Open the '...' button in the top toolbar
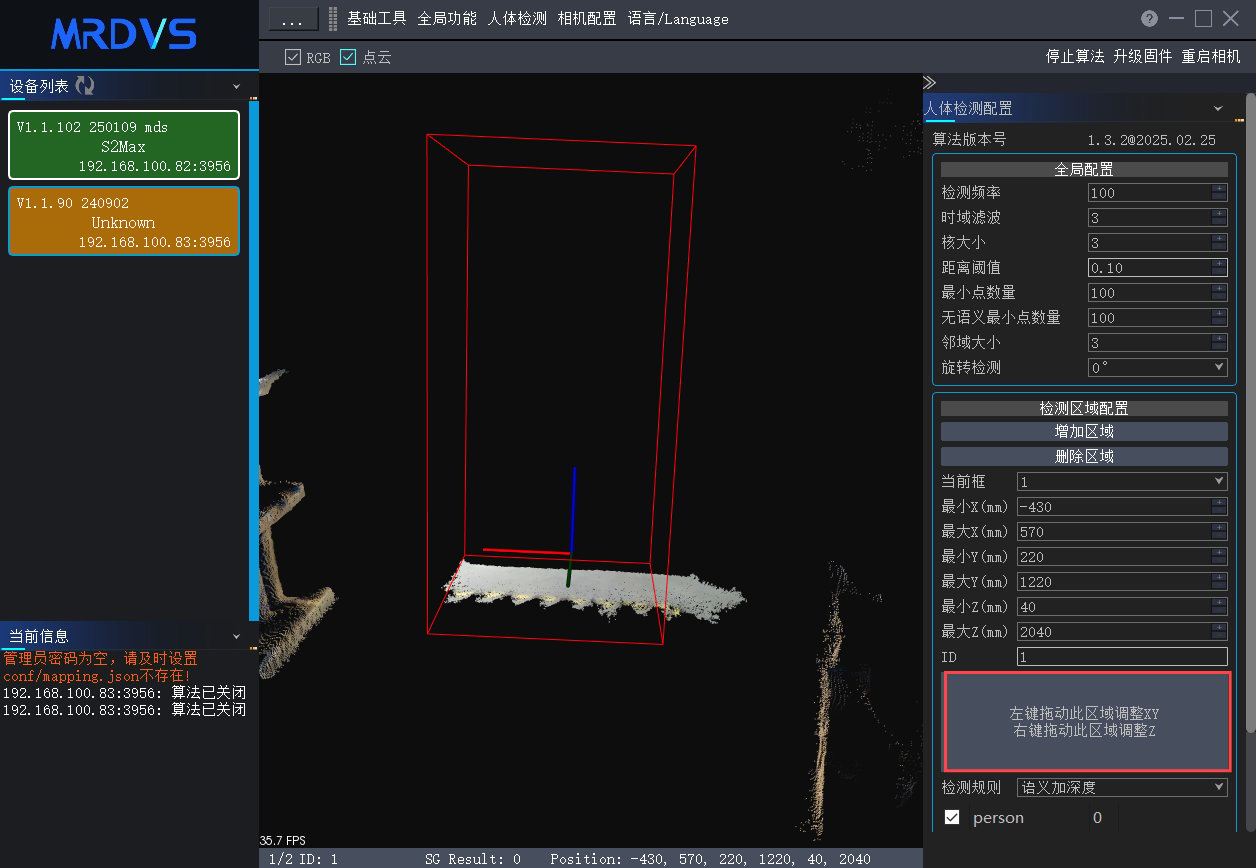 click(293, 19)
